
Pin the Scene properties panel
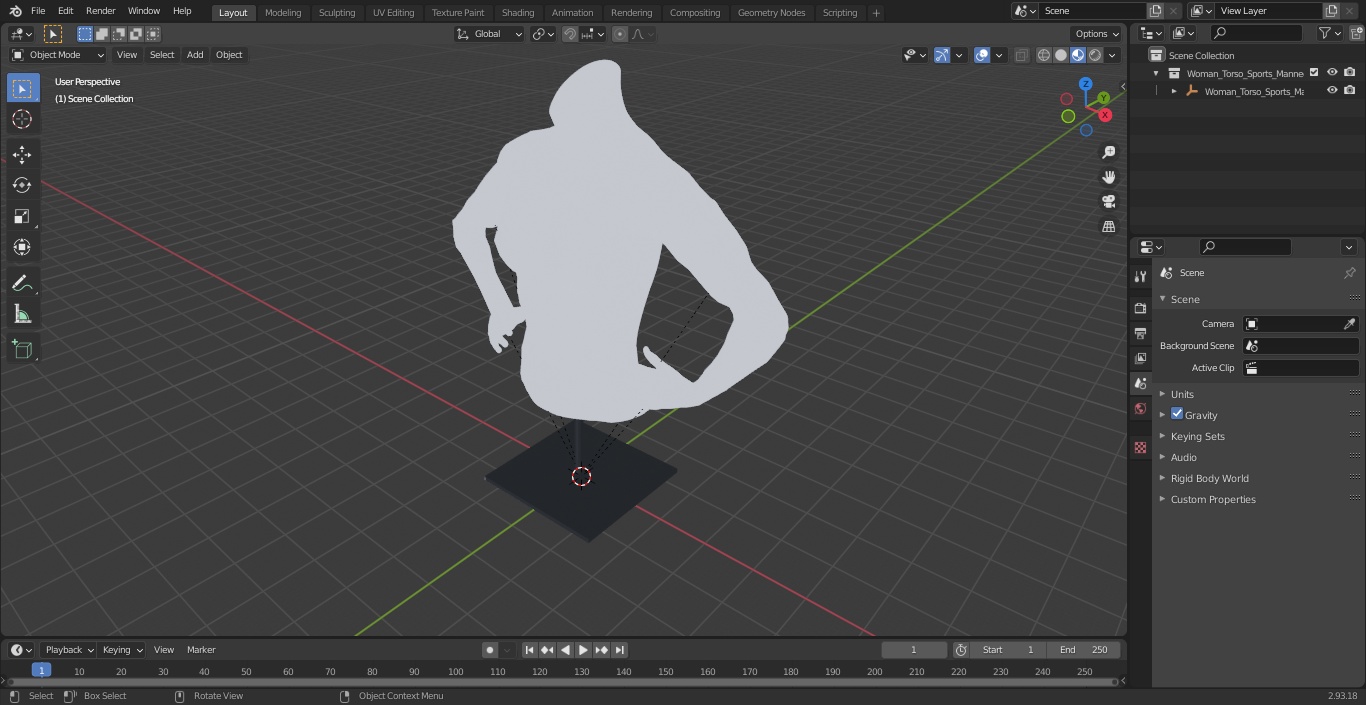pyautogui.click(x=1349, y=273)
